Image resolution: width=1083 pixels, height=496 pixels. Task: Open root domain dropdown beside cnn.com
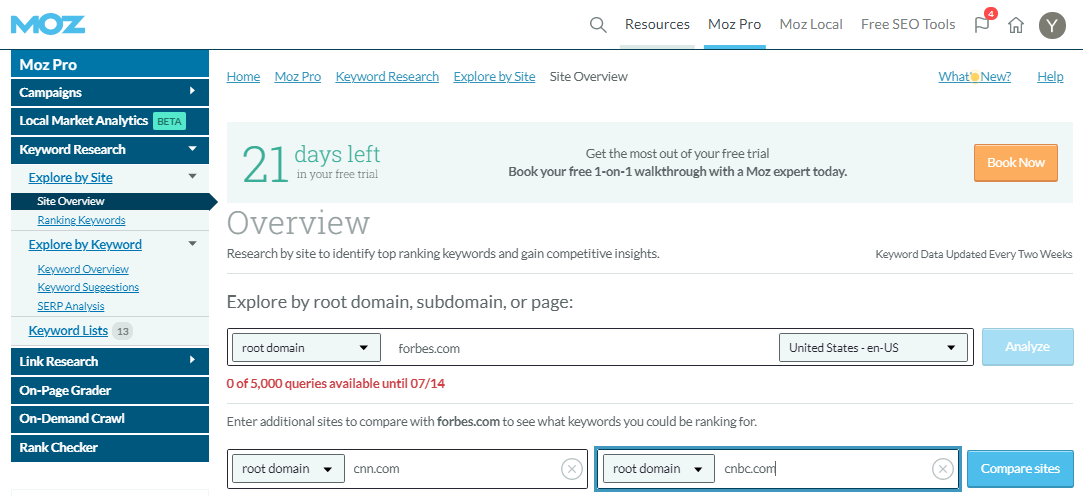[x=288, y=468]
